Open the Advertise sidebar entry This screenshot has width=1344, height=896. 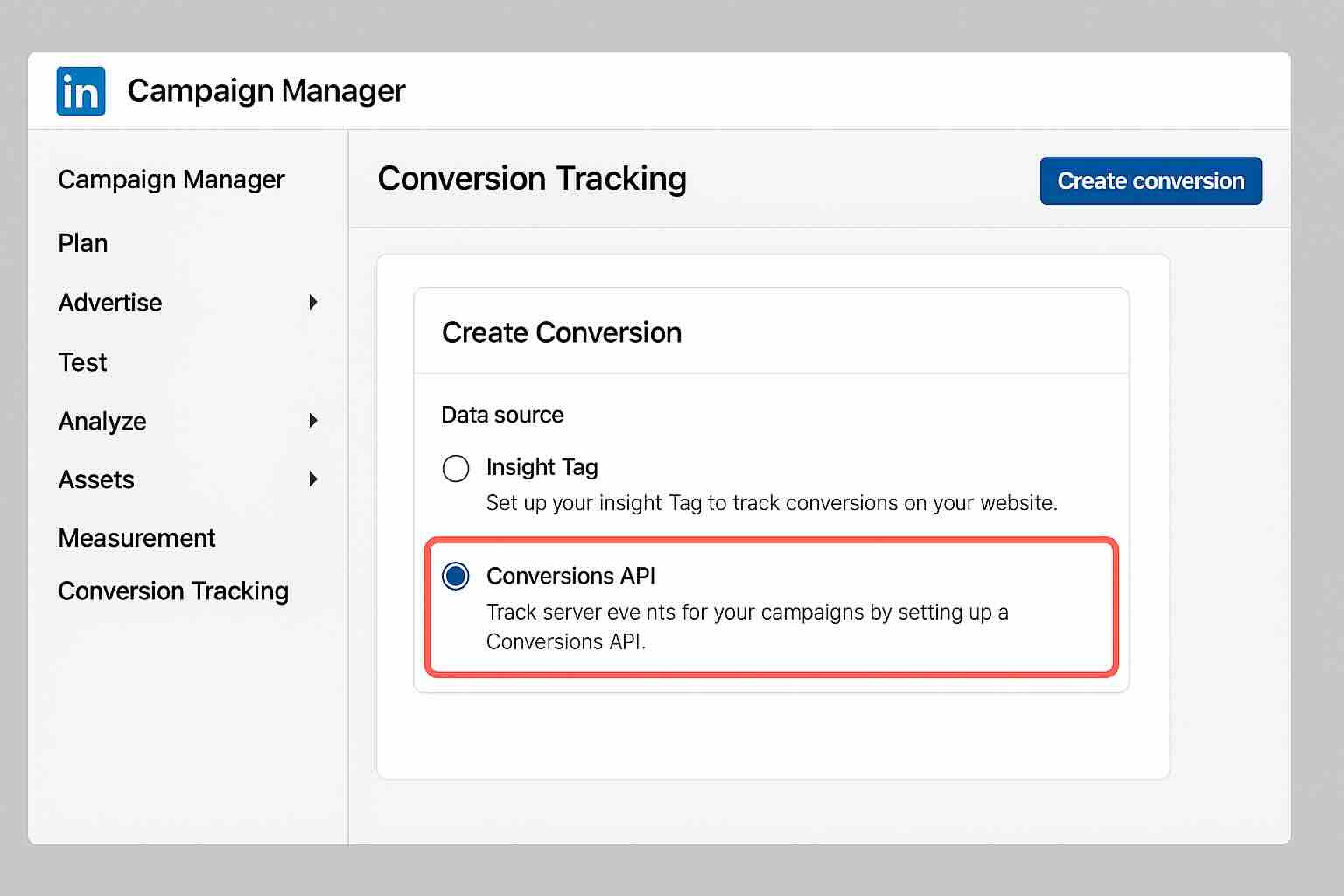pyautogui.click(x=109, y=302)
